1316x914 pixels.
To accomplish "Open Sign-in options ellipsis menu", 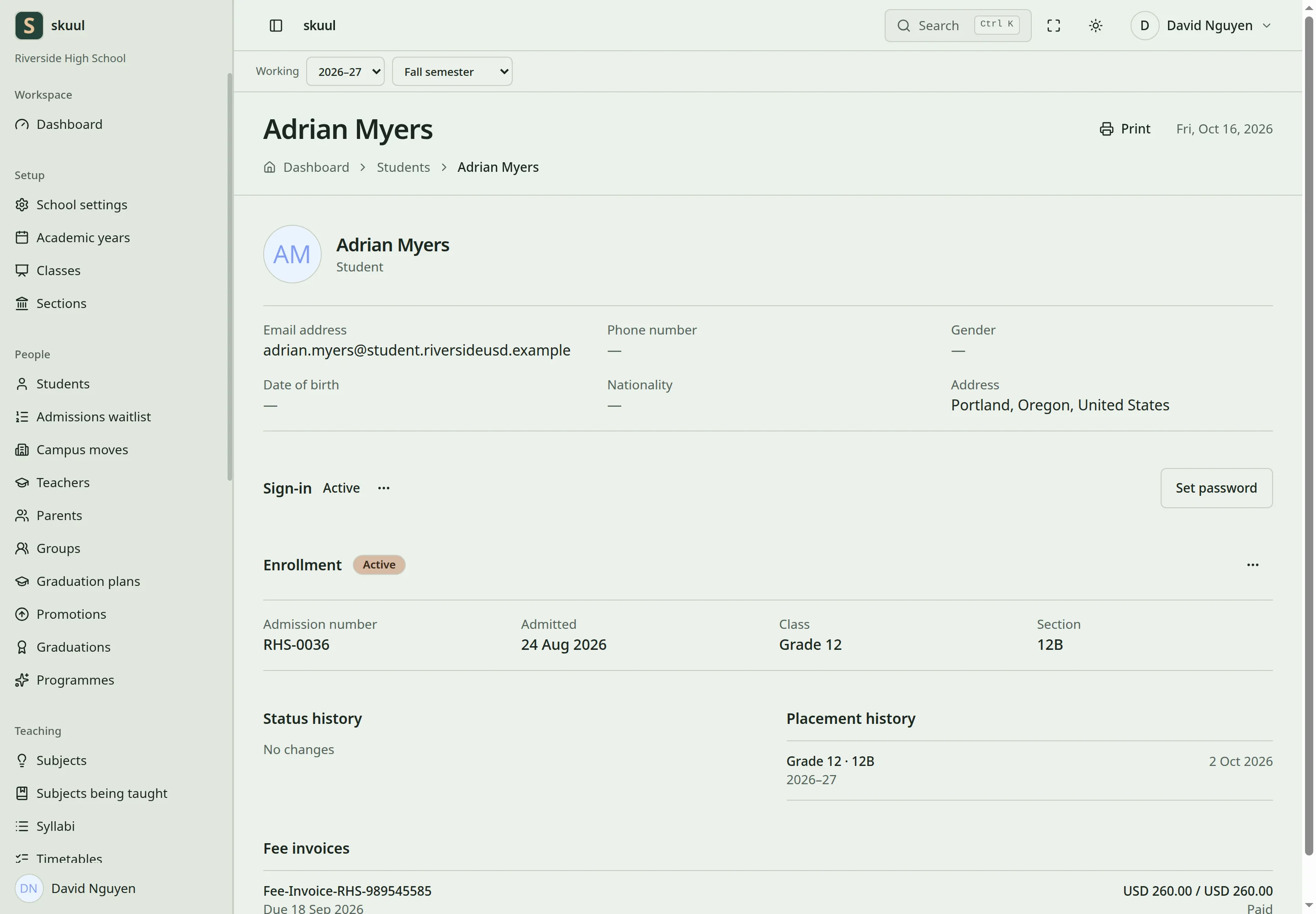I will (x=384, y=488).
